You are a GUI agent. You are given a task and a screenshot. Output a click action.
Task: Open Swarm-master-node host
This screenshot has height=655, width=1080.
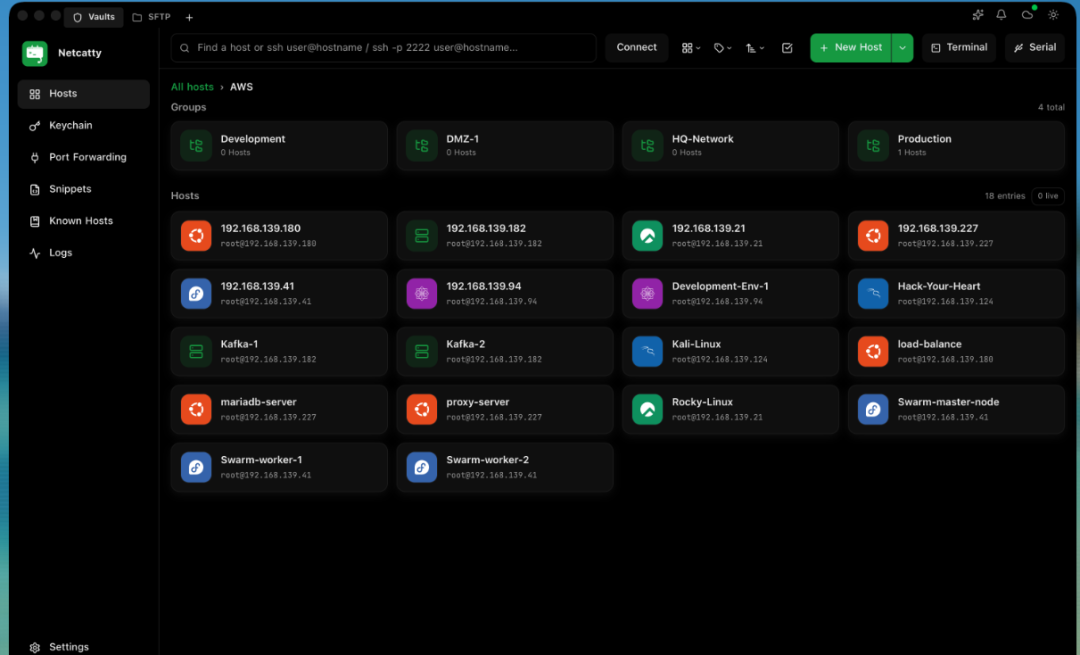(957, 409)
